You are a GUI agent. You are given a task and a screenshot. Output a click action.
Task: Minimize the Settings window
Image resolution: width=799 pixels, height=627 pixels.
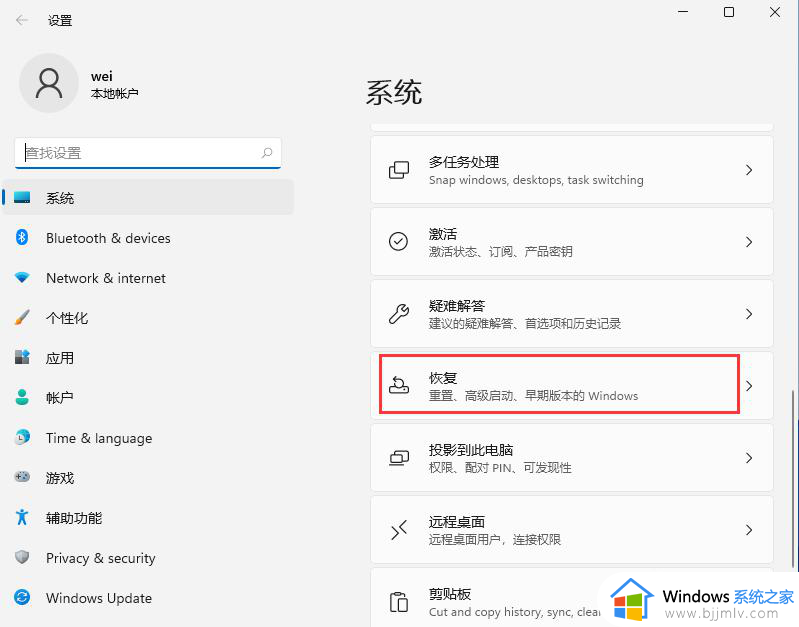(683, 12)
